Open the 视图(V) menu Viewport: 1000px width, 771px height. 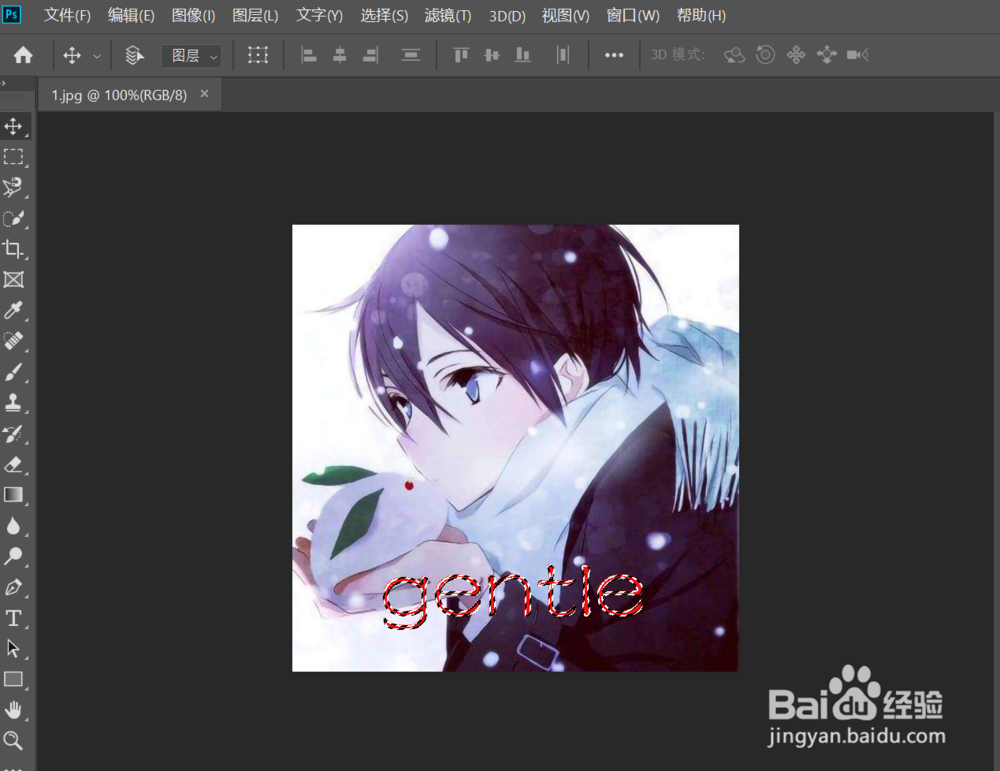[566, 15]
